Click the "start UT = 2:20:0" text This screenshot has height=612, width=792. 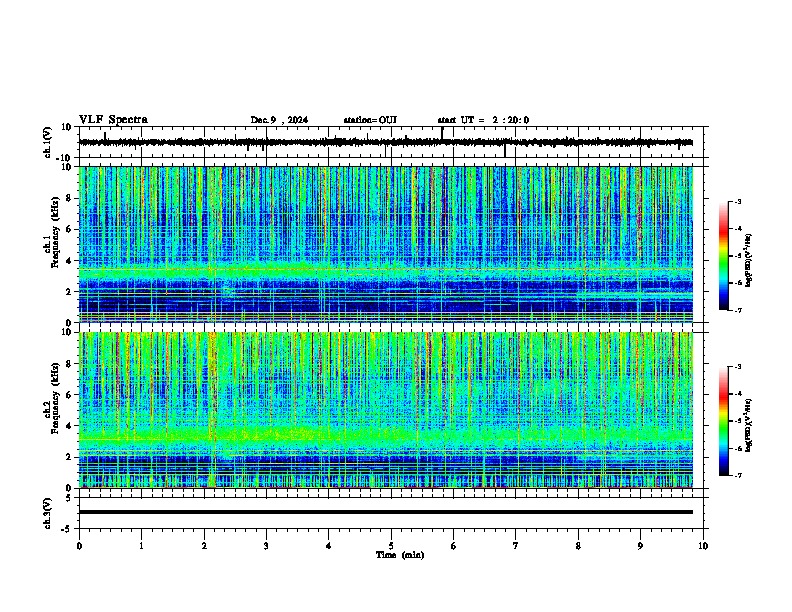point(483,120)
